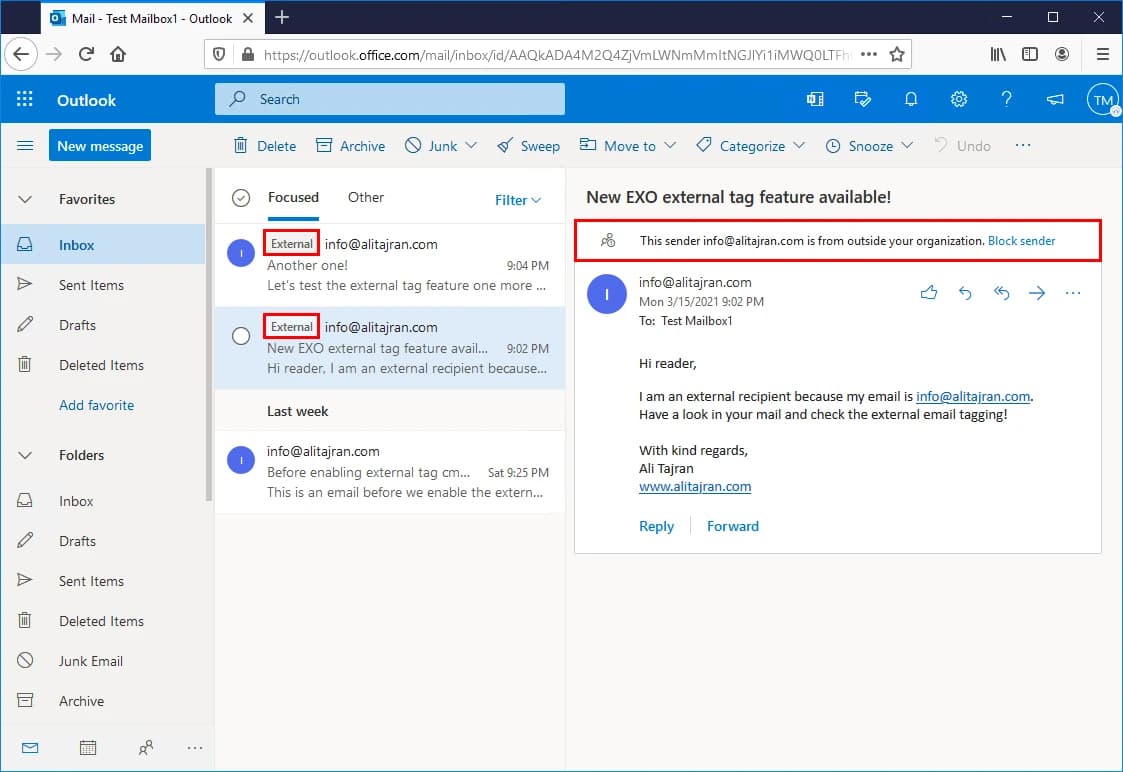This screenshot has width=1123, height=772.
Task: Switch to the Other inbox tab
Action: coord(366,197)
